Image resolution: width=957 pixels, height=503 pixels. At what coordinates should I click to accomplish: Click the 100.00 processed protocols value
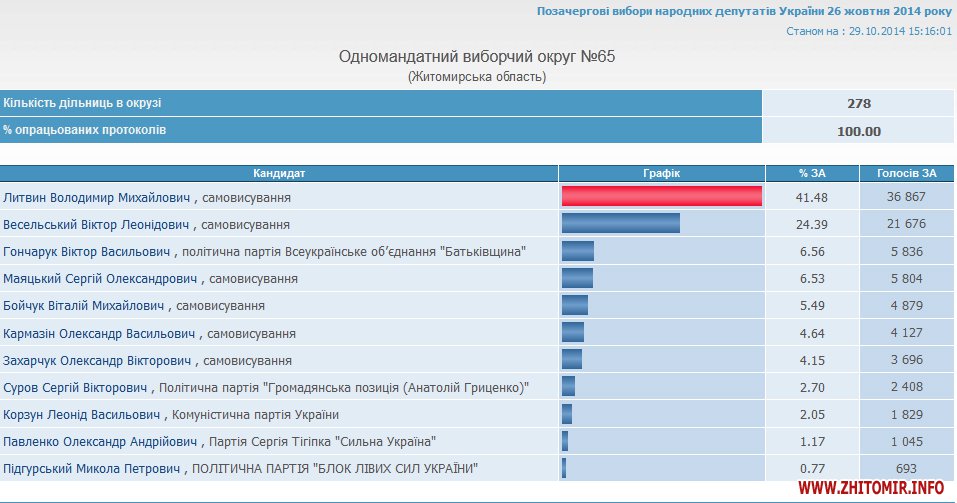click(858, 131)
